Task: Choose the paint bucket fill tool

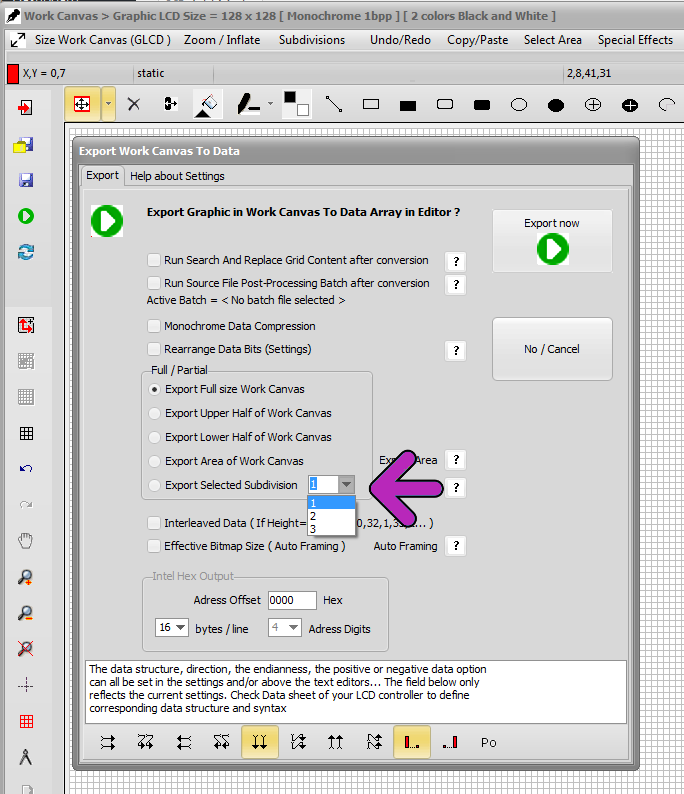Action: (x=208, y=104)
